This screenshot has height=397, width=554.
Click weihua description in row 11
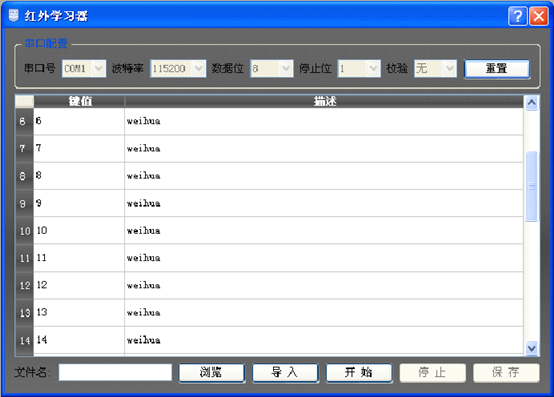(324, 258)
